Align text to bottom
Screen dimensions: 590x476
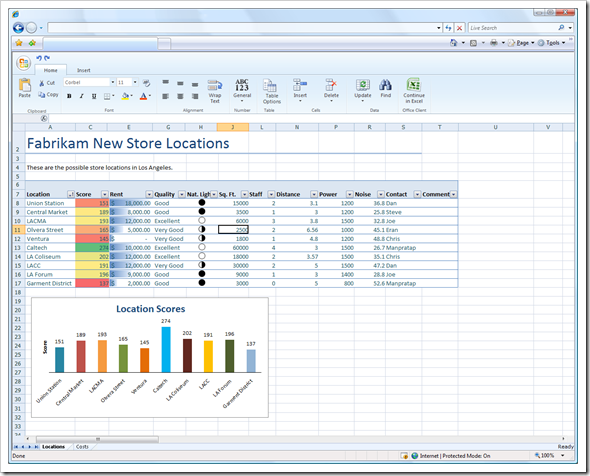pos(195,84)
